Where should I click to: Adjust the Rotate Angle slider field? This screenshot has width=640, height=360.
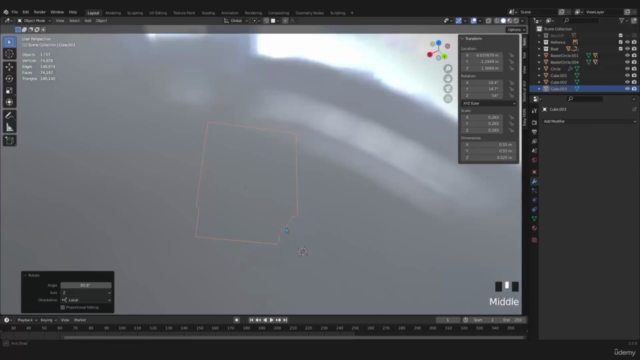pos(86,285)
